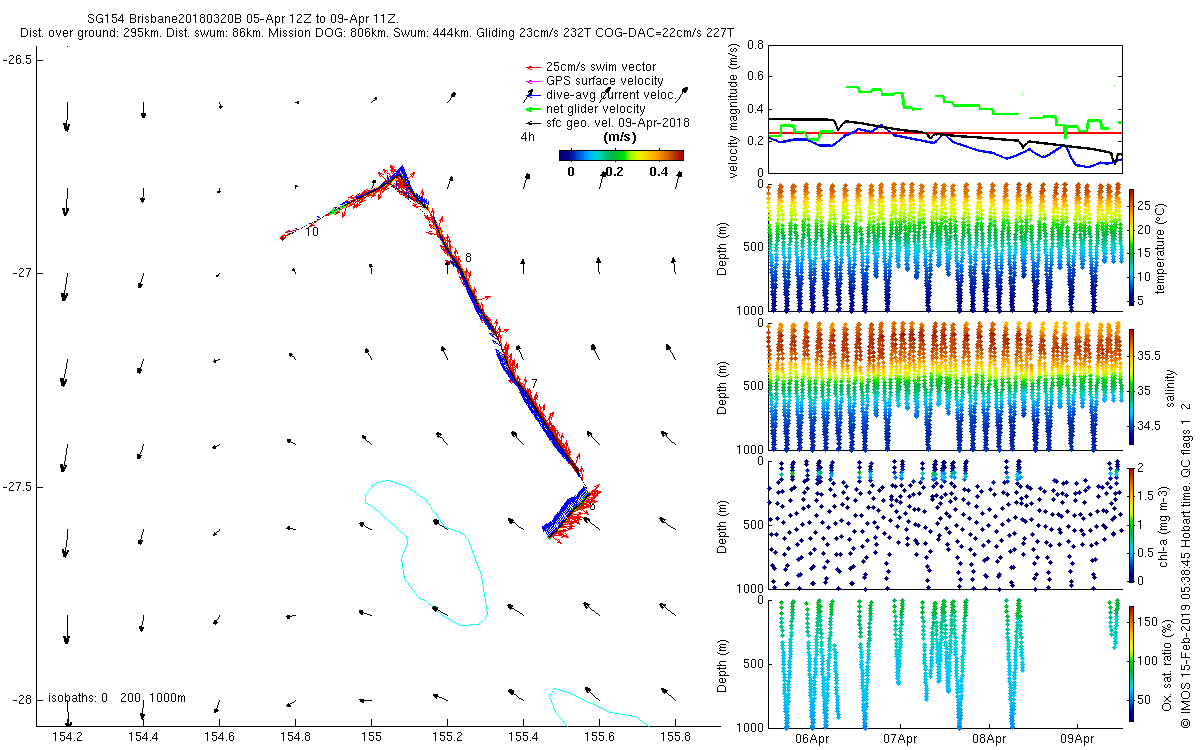Click the 07Apr date tick label
Viewport: 1200px width, 750px height.
(x=900, y=740)
